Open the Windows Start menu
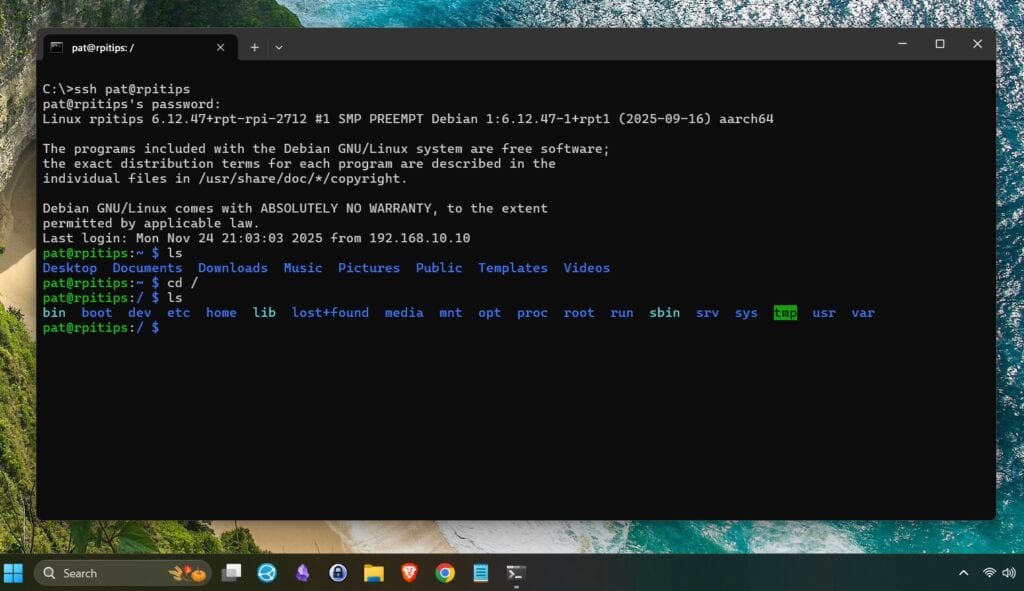This screenshot has height=591, width=1024. click(14, 573)
